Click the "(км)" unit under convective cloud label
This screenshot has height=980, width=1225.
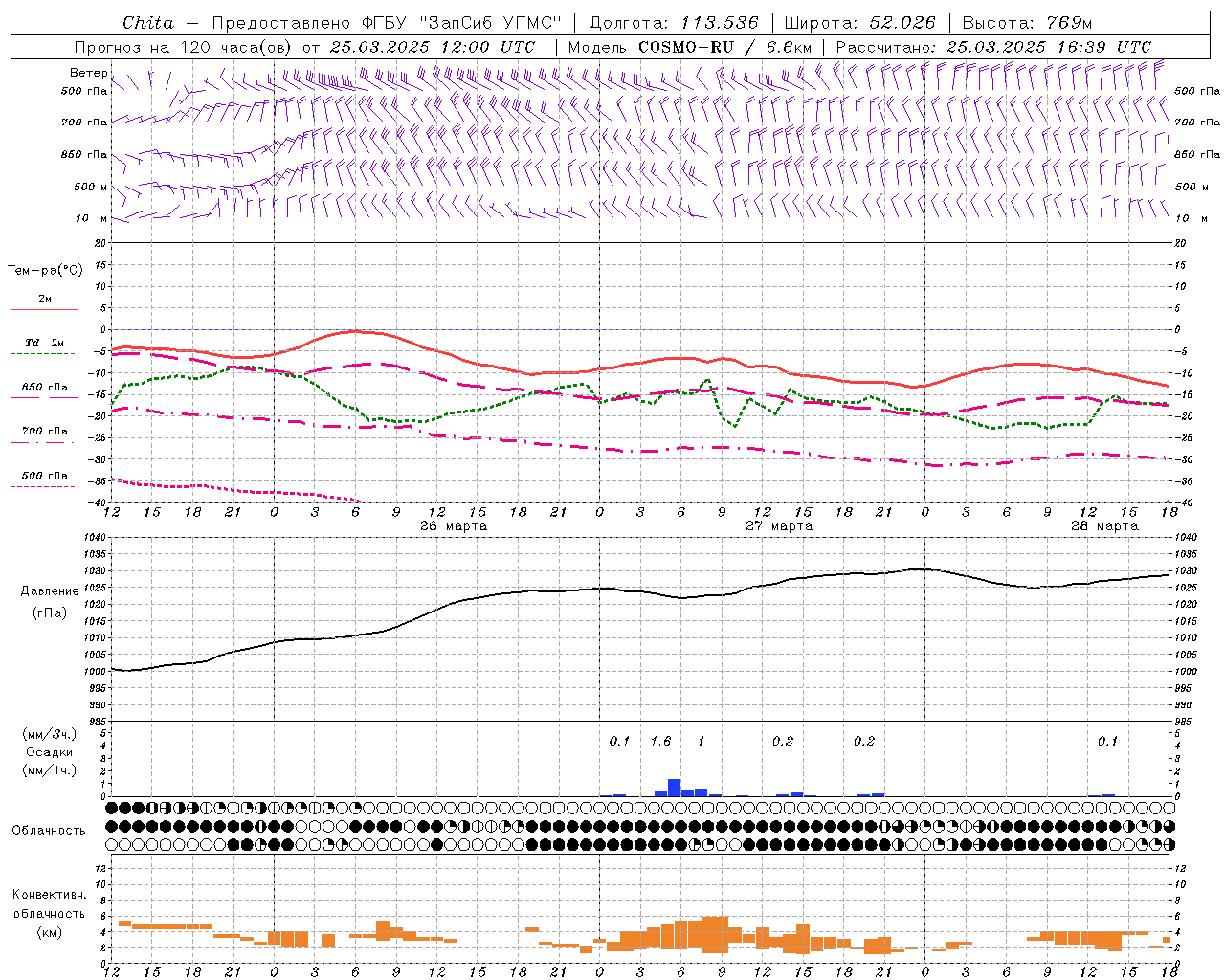[49, 933]
